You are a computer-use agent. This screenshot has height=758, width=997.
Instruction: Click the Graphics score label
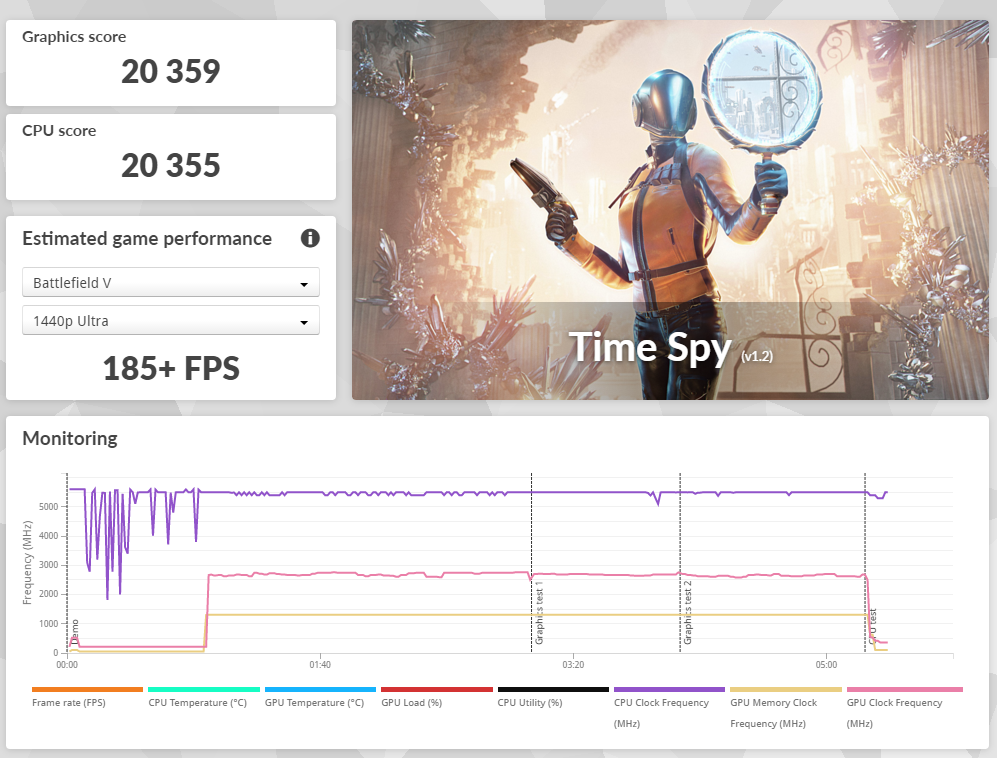click(x=74, y=37)
